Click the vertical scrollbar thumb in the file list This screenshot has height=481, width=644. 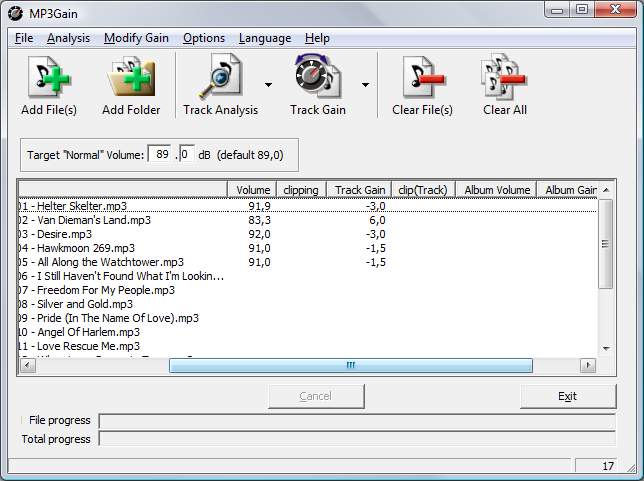pos(605,244)
